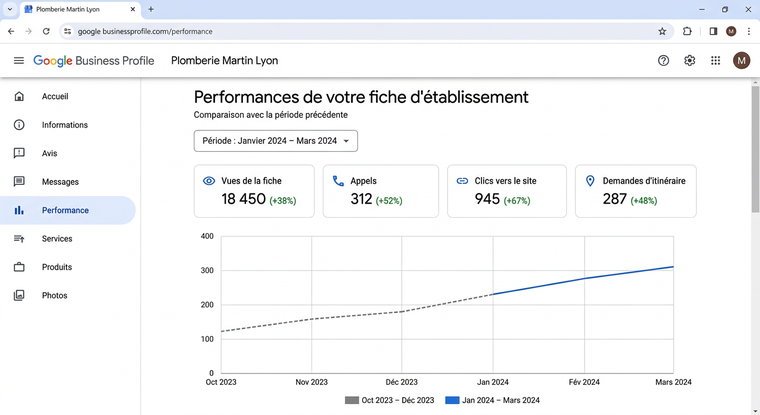This screenshot has width=760, height=415.
Task: Open the tab search dropdown arrow
Action: coord(9,9)
